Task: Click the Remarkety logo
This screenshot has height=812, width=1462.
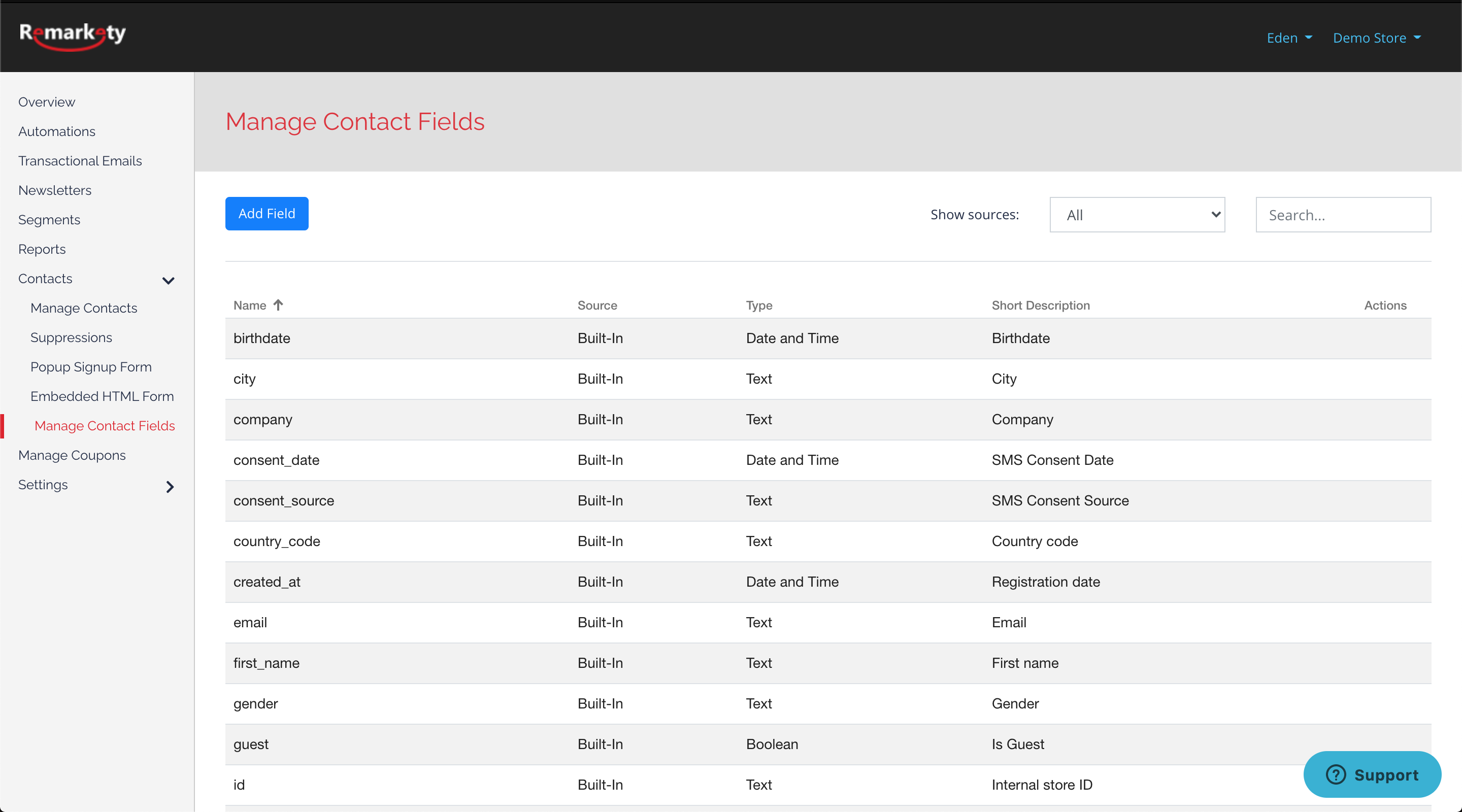Action: pos(73,37)
